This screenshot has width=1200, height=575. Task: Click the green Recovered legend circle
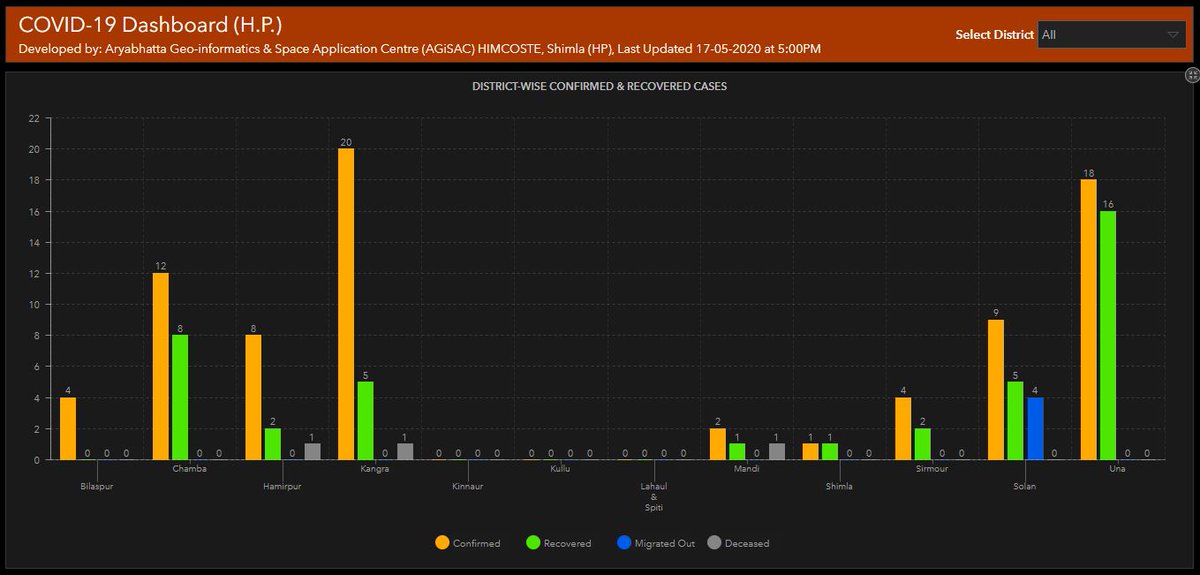coord(533,543)
